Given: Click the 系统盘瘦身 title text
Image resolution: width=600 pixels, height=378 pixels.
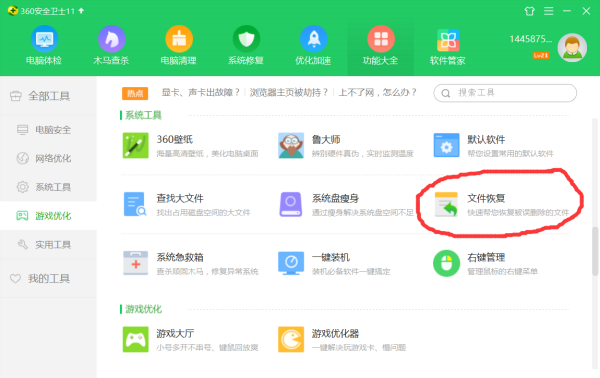Looking at the screenshot, I should point(335,198).
